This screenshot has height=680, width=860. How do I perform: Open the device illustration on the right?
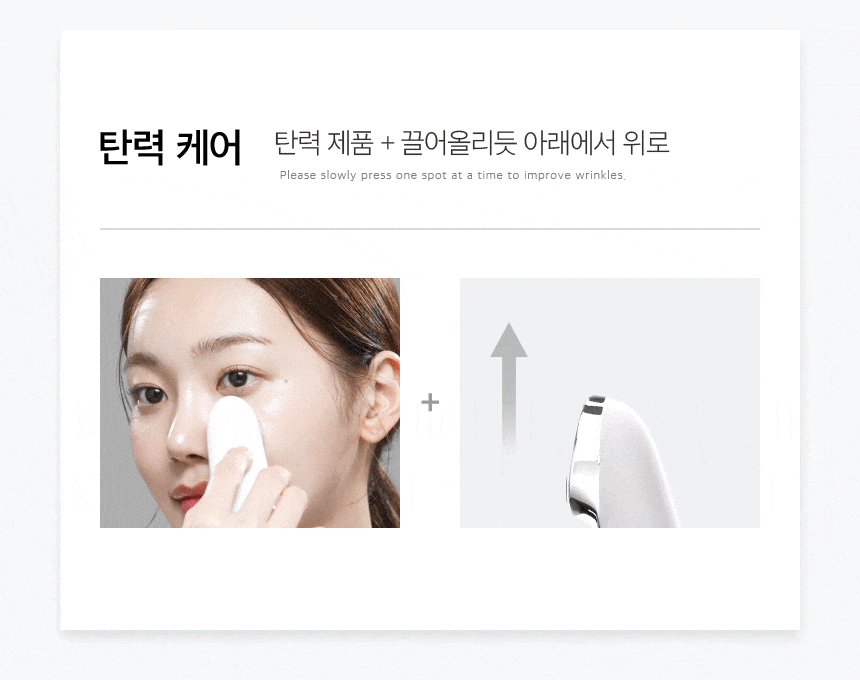click(609, 403)
